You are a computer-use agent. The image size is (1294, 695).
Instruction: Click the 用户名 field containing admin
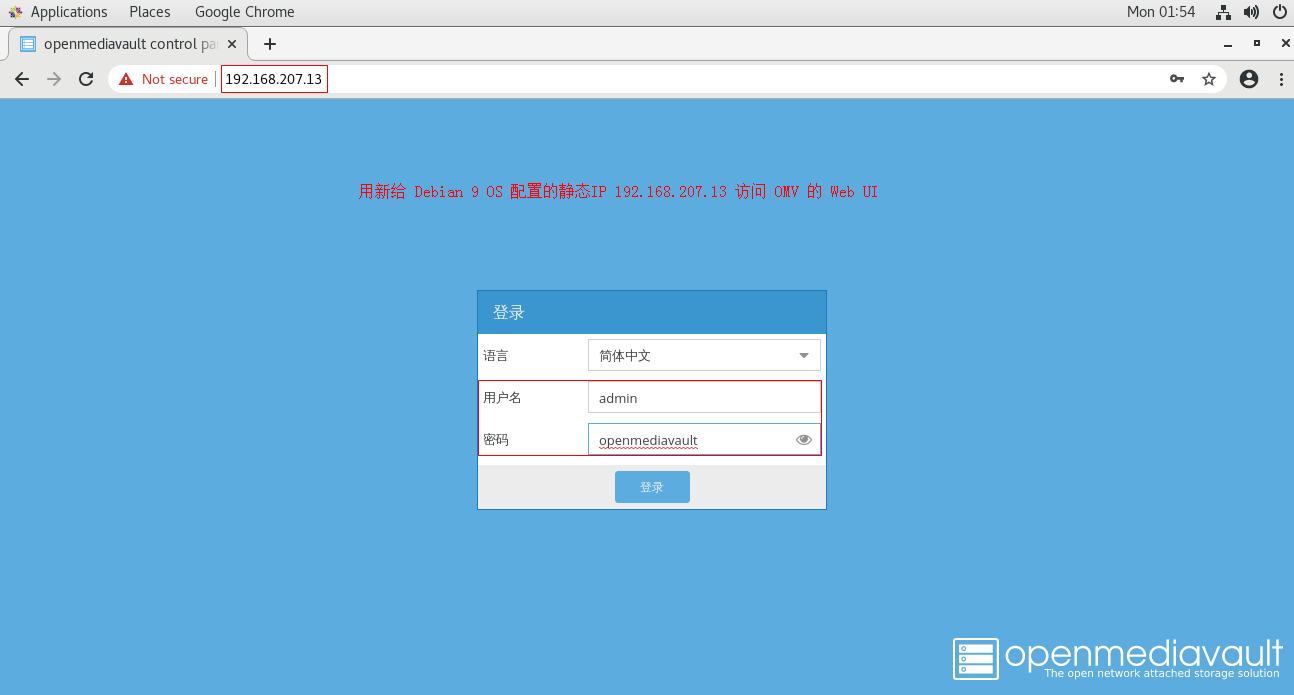704,397
